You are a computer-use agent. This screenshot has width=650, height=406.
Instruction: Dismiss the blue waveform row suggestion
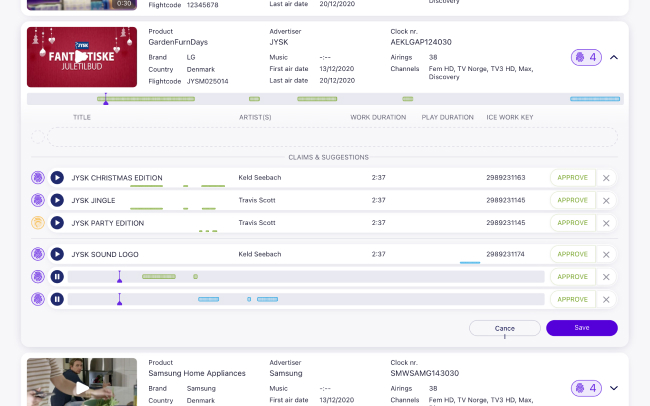point(606,299)
